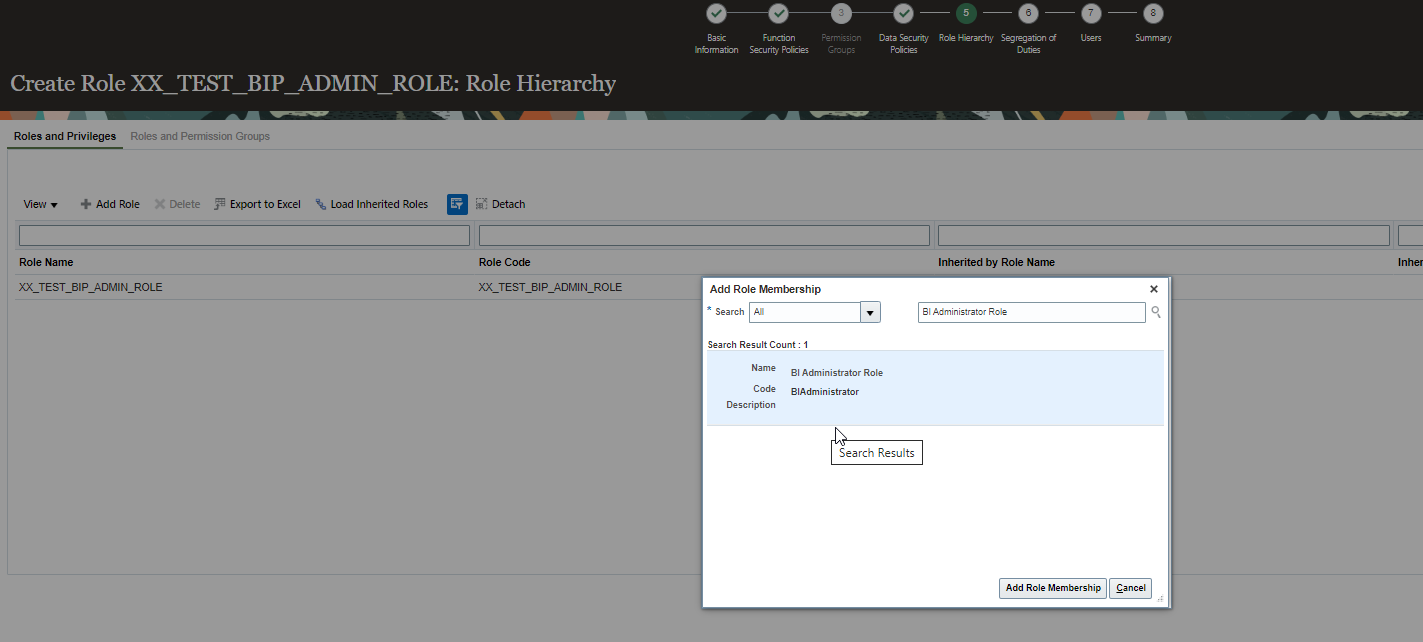Click the BIAdministrator code text
Image resolution: width=1423 pixels, height=642 pixels.
point(825,392)
